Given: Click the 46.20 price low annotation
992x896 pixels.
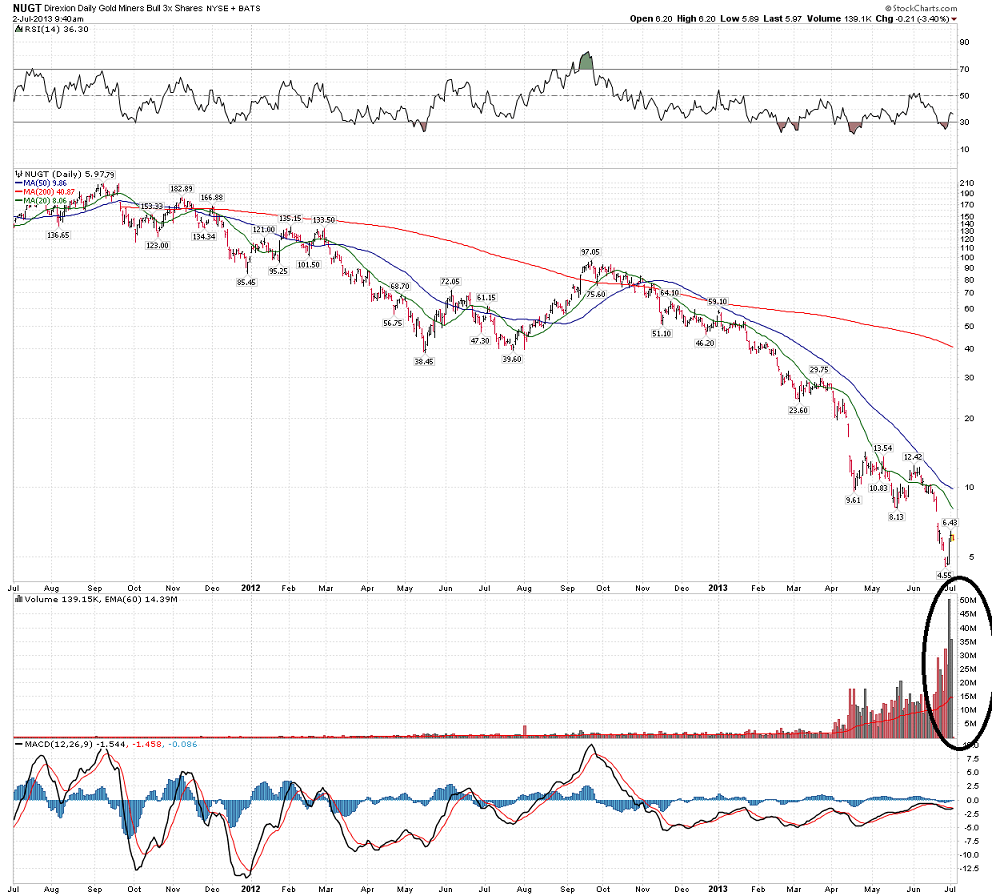Looking at the screenshot, I should [x=705, y=343].
